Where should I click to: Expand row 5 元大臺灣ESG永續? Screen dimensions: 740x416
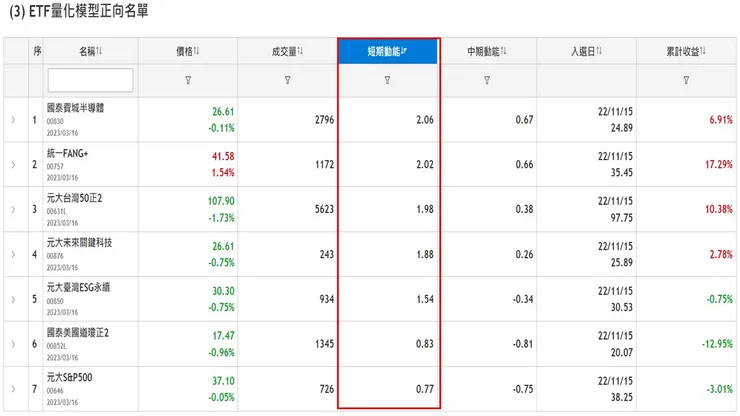pos(13,299)
